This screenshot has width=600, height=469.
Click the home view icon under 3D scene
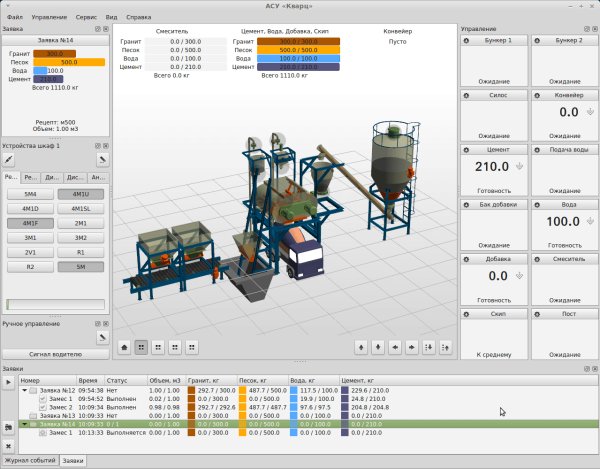pyautogui.click(x=125, y=347)
